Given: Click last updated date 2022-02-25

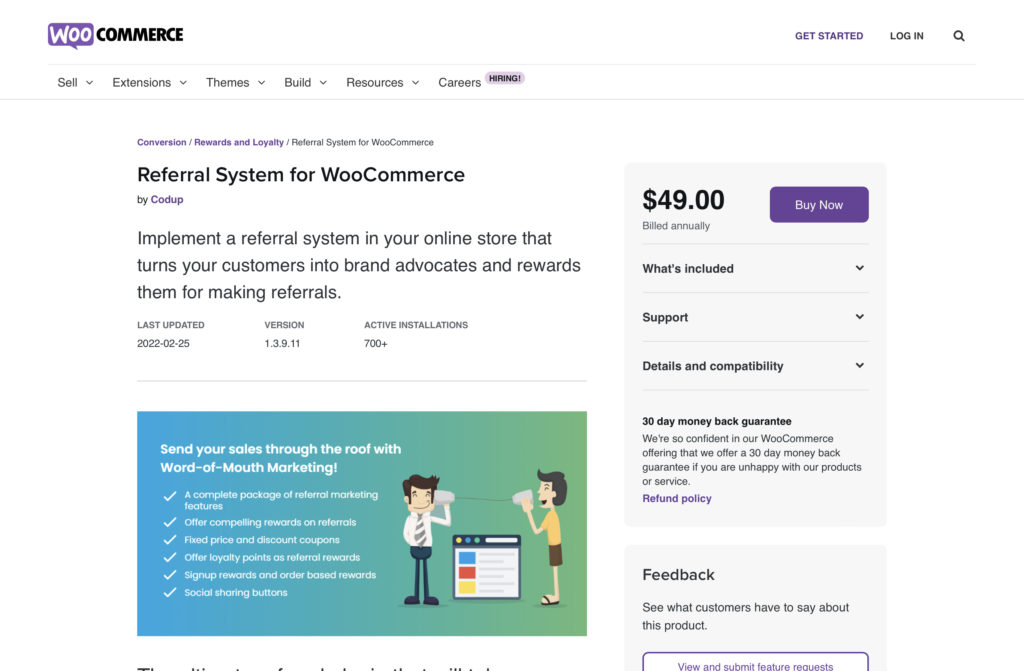Looking at the screenshot, I should click(163, 344).
